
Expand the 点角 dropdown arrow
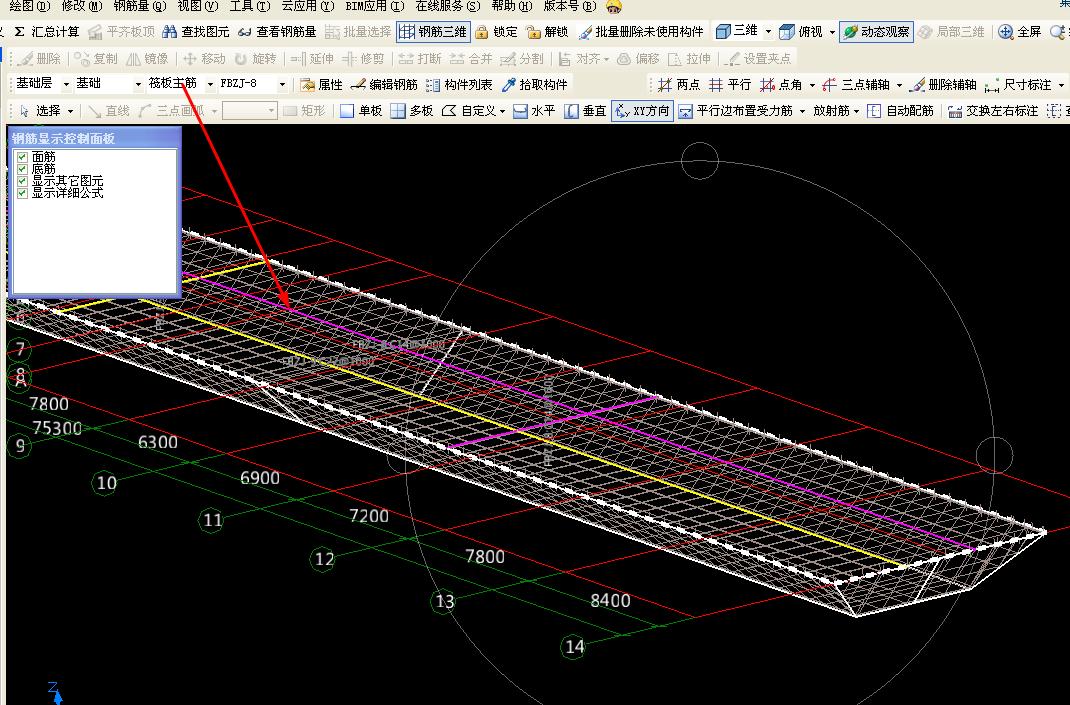pyautogui.click(x=812, y=85)
